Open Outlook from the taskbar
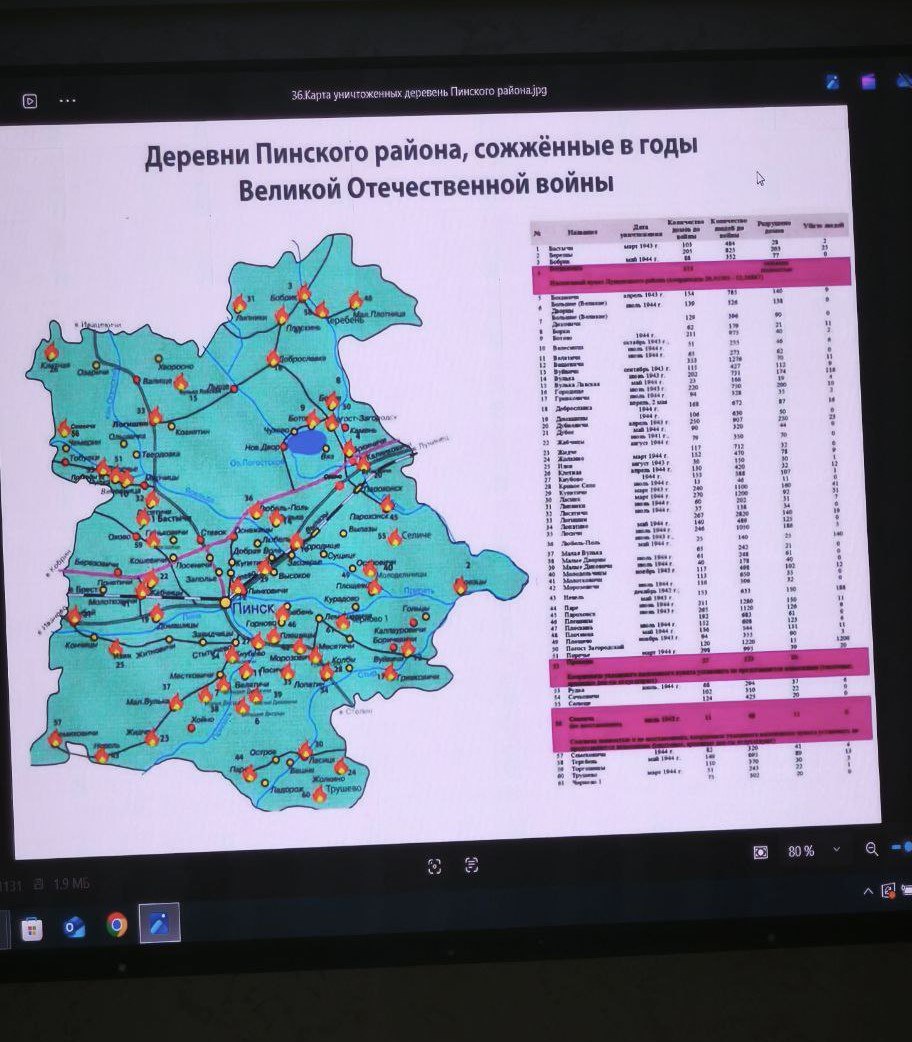 click(74, 927)
